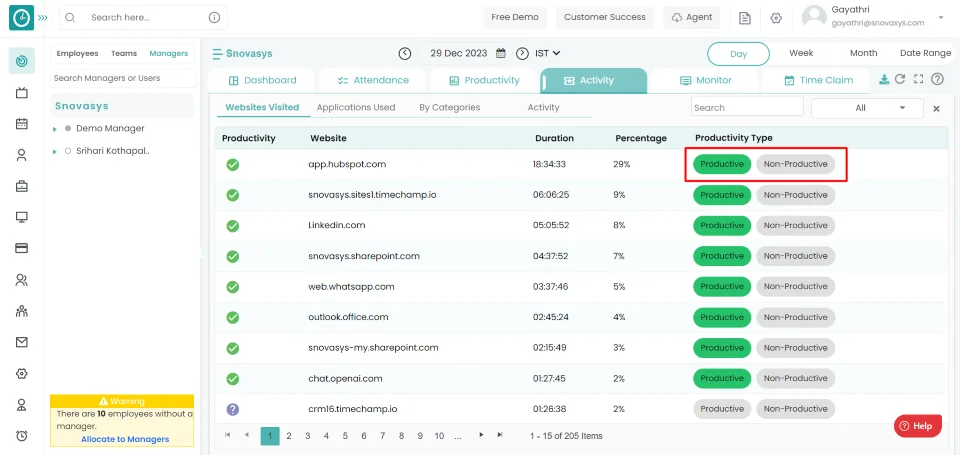Open the date picker calendar icon
The image size is (960, 455).
[501, 53]
